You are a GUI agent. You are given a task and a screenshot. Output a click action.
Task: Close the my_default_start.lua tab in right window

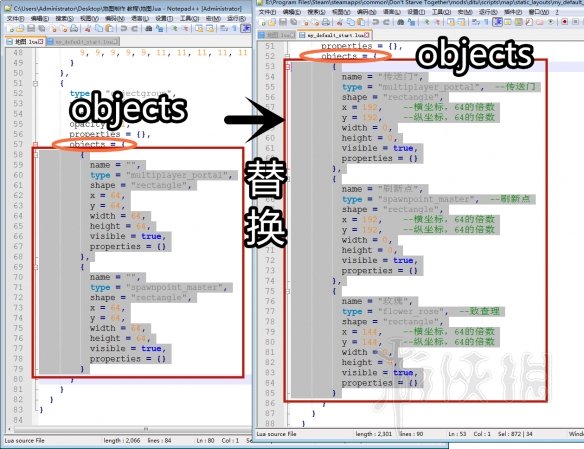pyautogui.click(x=366, y=35)
